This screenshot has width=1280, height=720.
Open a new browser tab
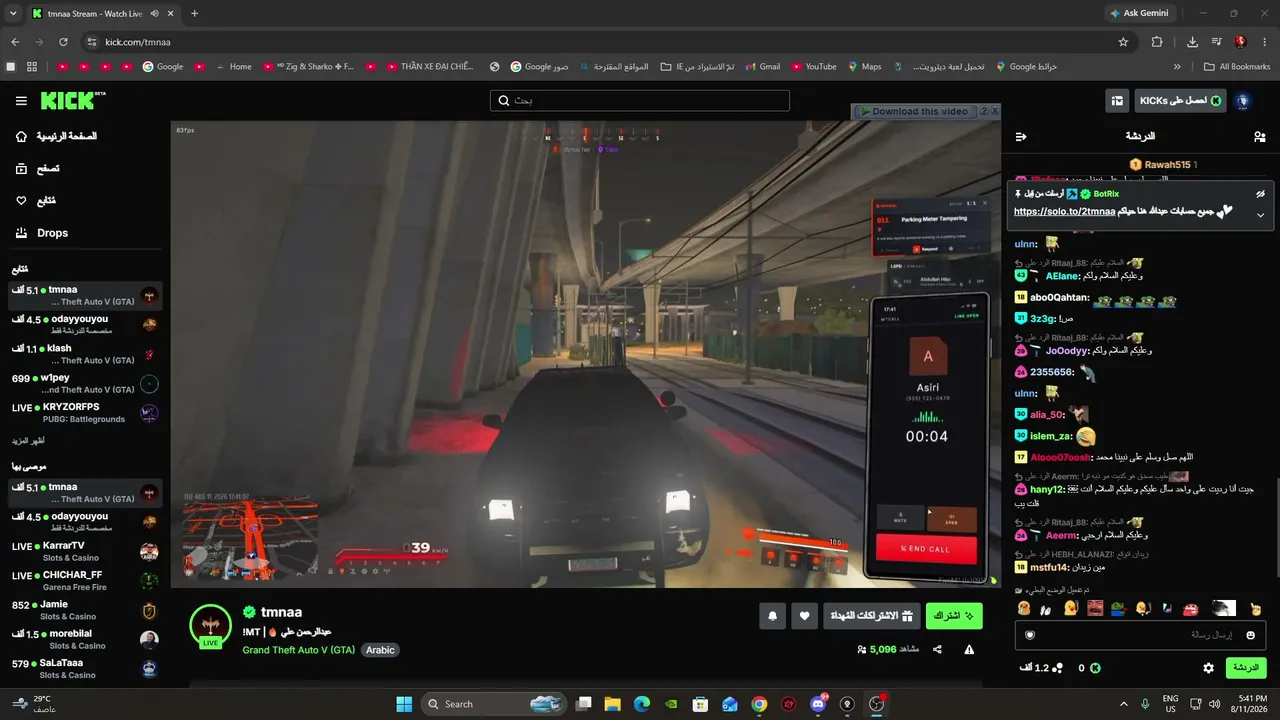[x=194, y=14]
